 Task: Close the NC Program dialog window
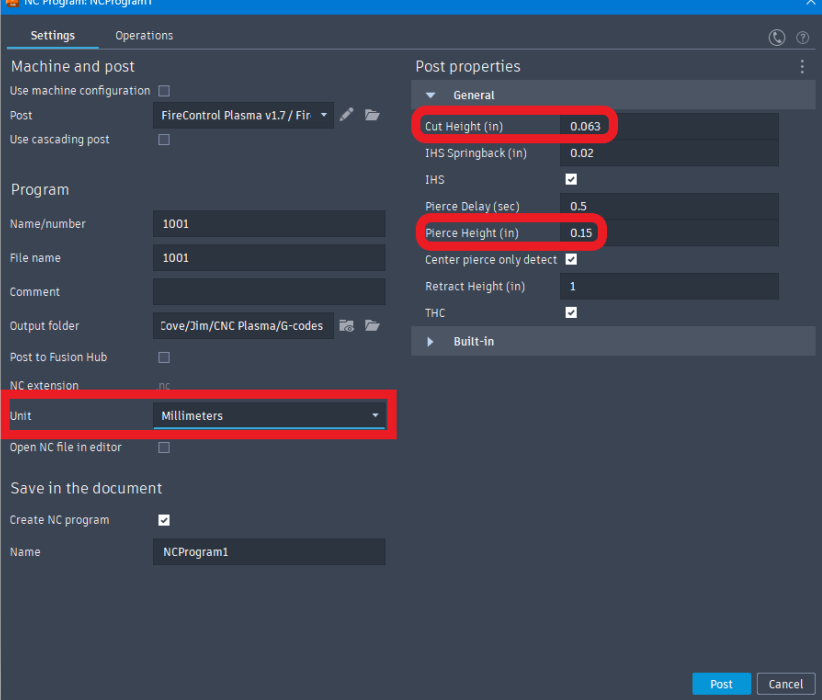(810, 3)
